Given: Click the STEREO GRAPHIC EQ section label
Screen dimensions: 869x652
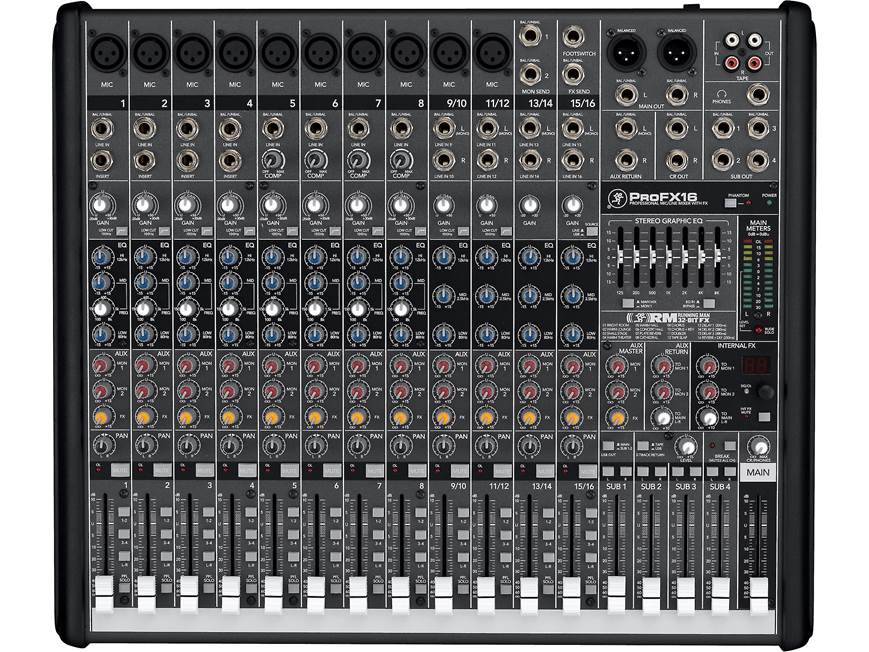Looking at the screenshot, I should [x=669, y=221].
